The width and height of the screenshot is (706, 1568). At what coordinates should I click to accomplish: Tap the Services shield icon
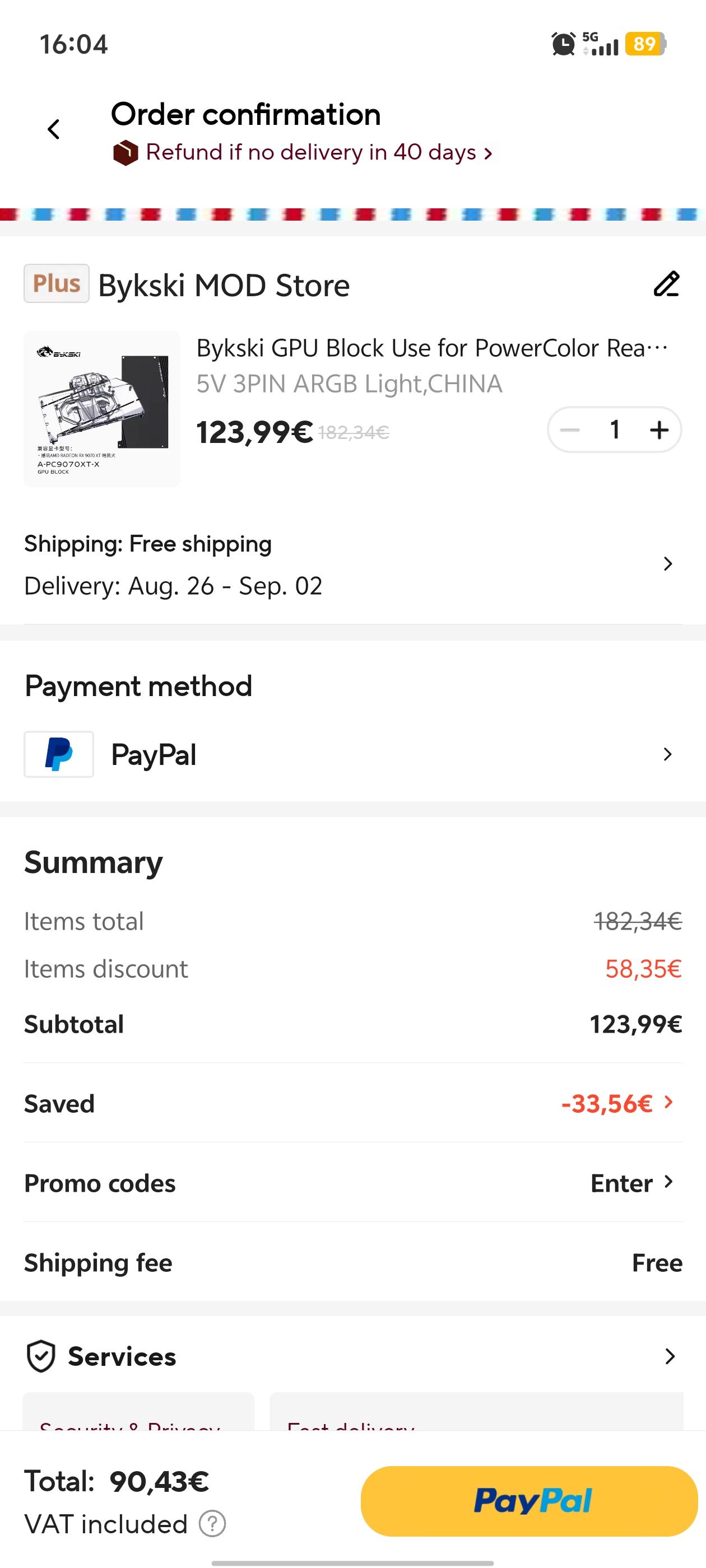(41, 1356)
